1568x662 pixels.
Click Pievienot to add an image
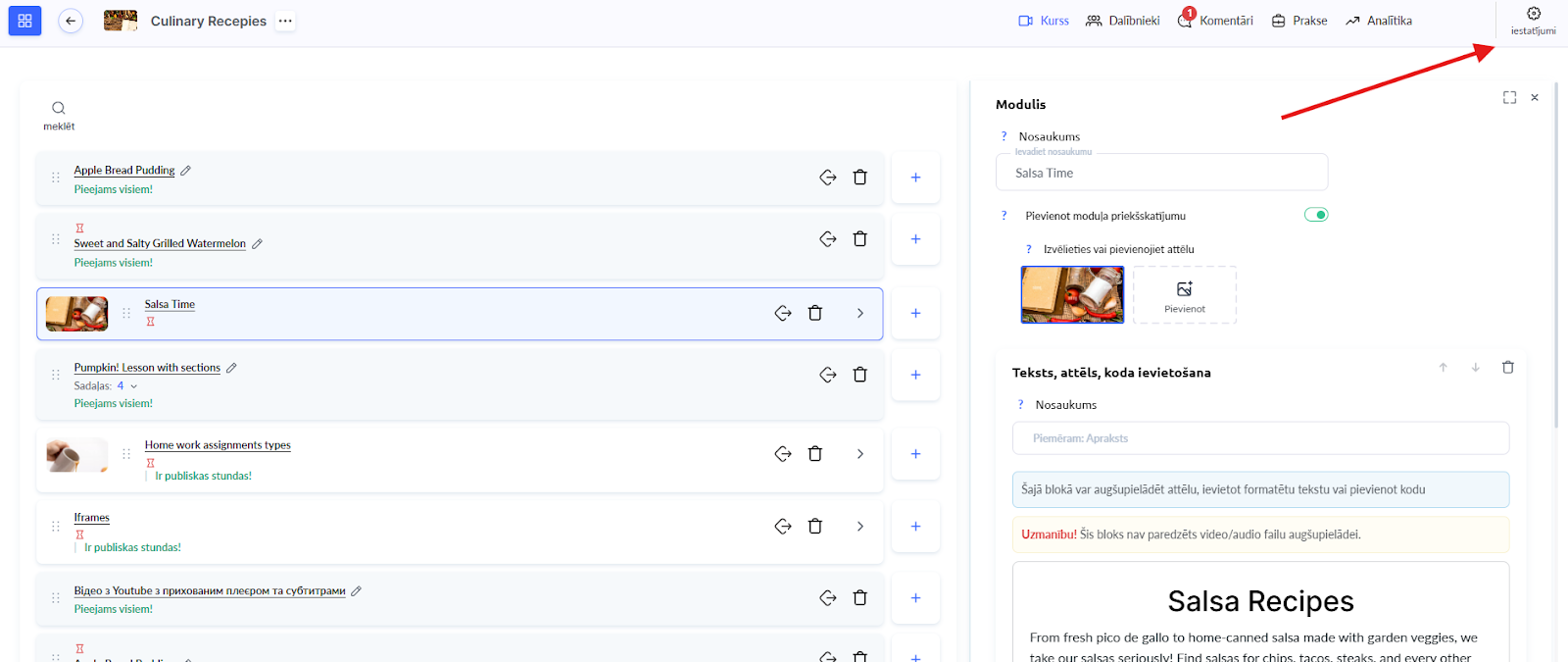click(x=1184, y=295)
